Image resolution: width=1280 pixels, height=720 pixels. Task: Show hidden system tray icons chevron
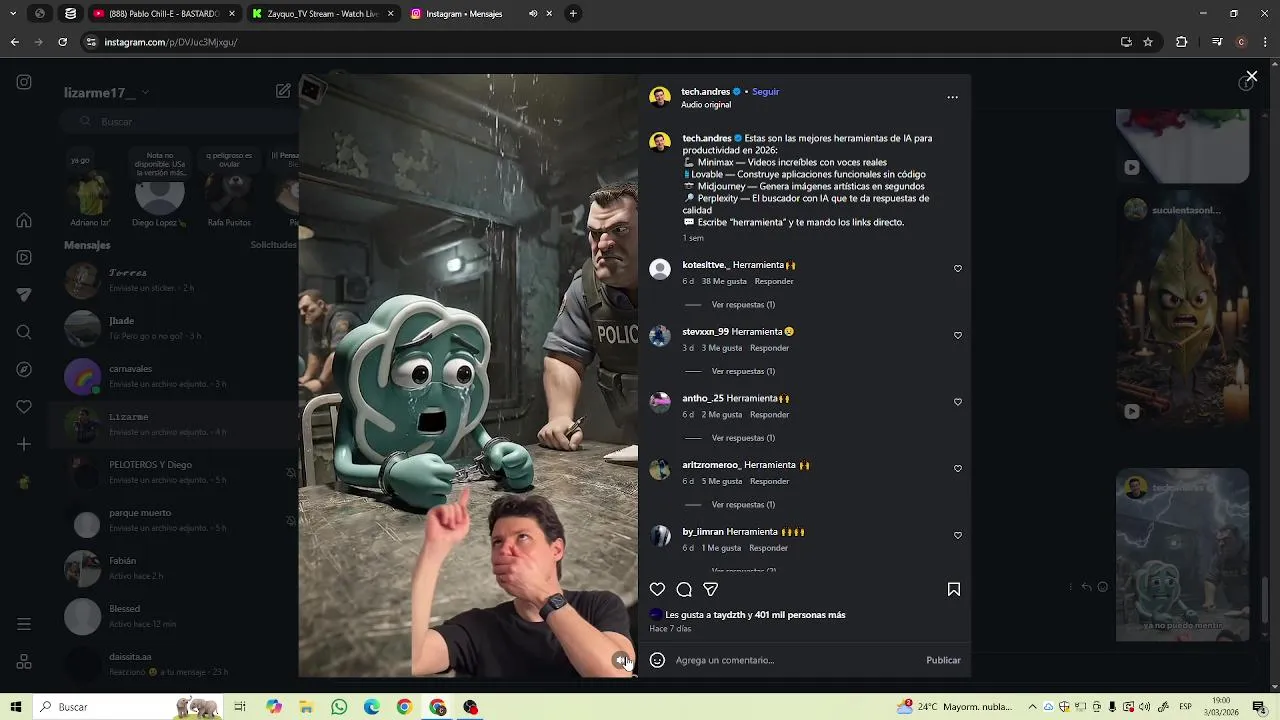pos(1032,707)
